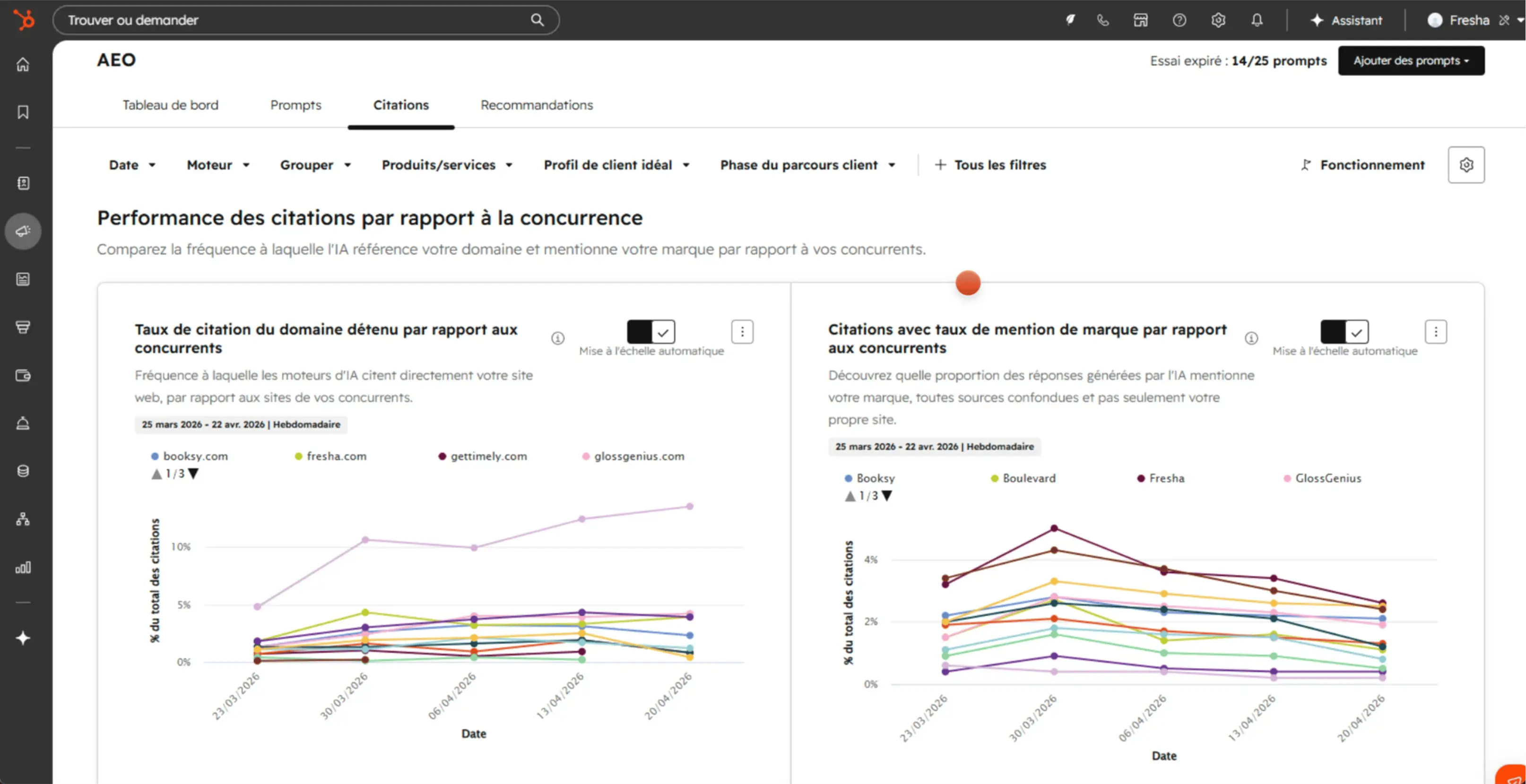The image size is (1526, 784).
Task: Toggle the booksy.com legend series
Action: 190,456
